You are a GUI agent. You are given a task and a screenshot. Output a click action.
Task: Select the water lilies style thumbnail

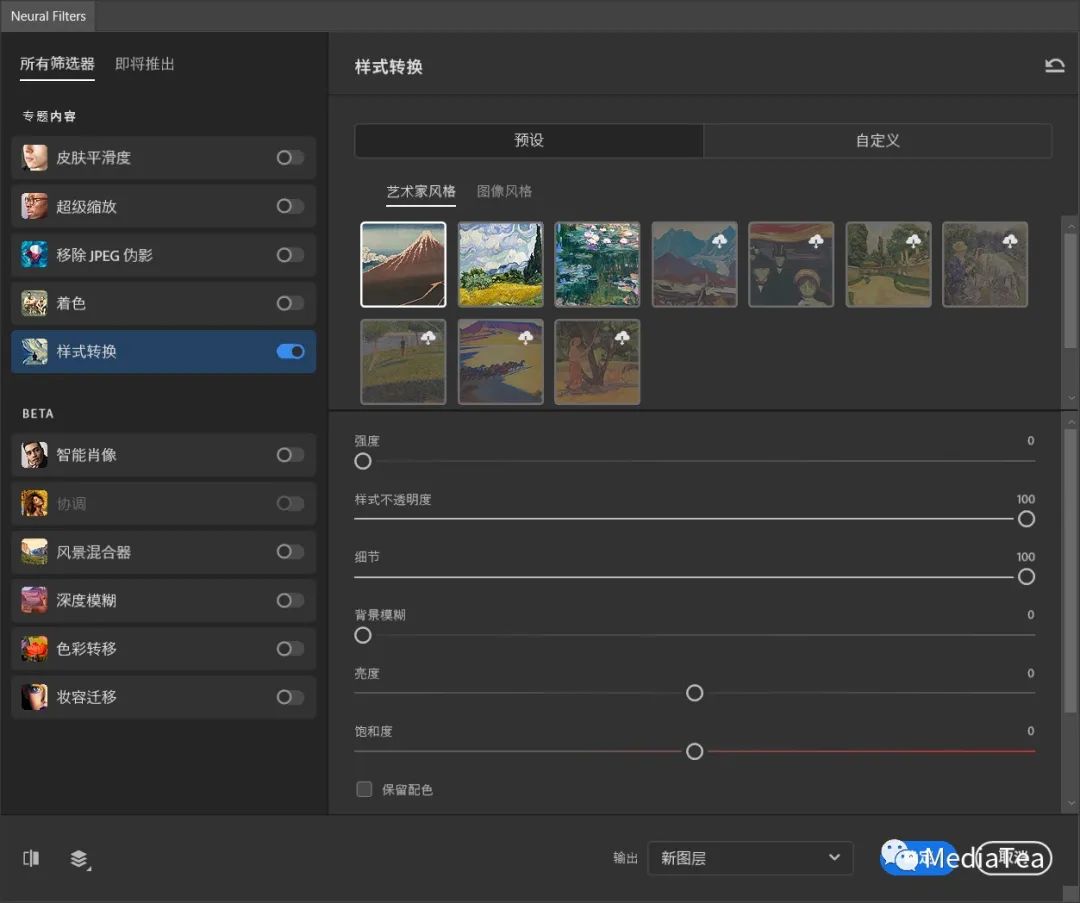(597, 264)
